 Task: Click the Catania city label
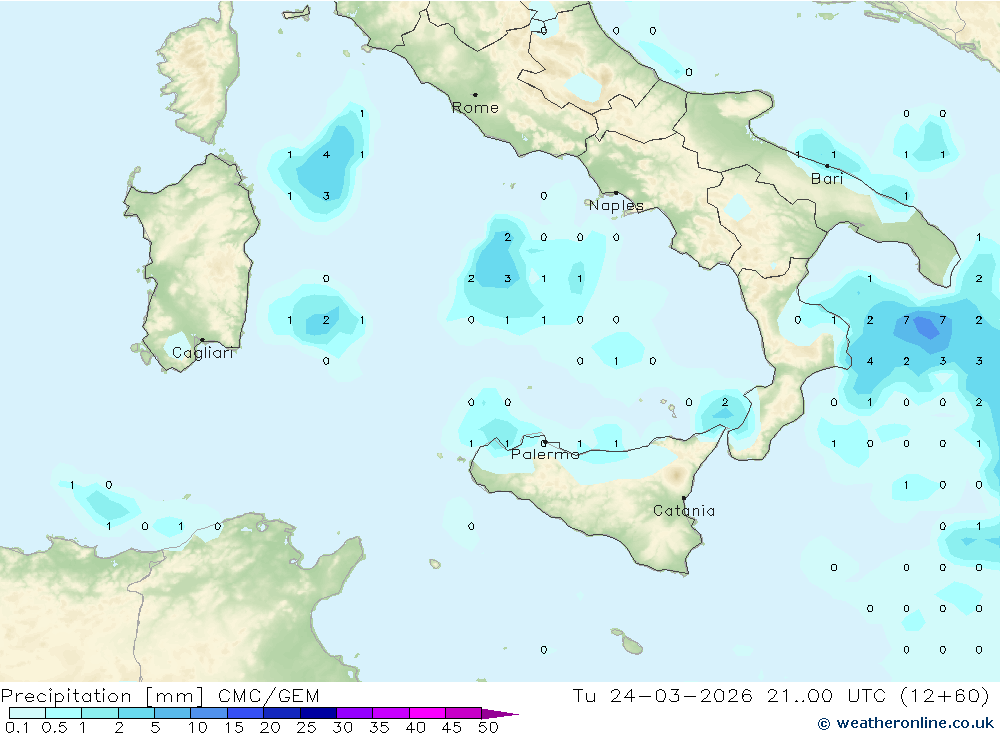click(684, 510)
